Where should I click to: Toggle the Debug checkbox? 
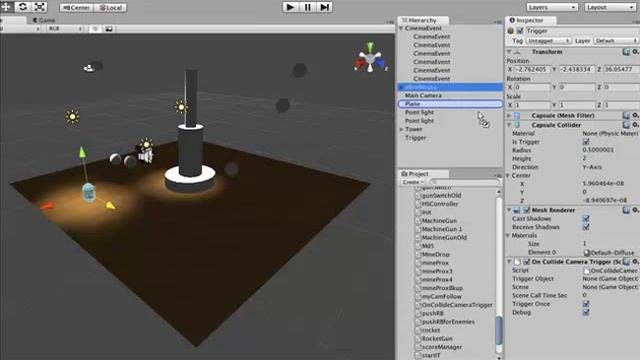[586, 313]
